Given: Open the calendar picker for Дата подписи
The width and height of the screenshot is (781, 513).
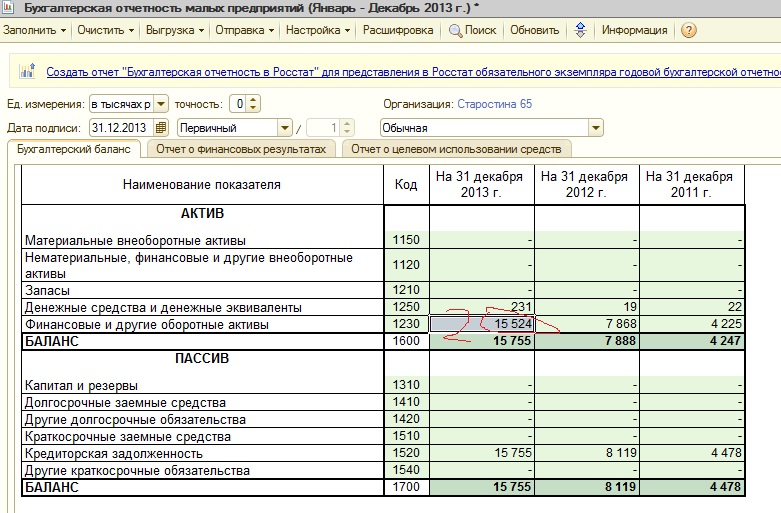Looking at the screenshot, I should coord(160,128).
